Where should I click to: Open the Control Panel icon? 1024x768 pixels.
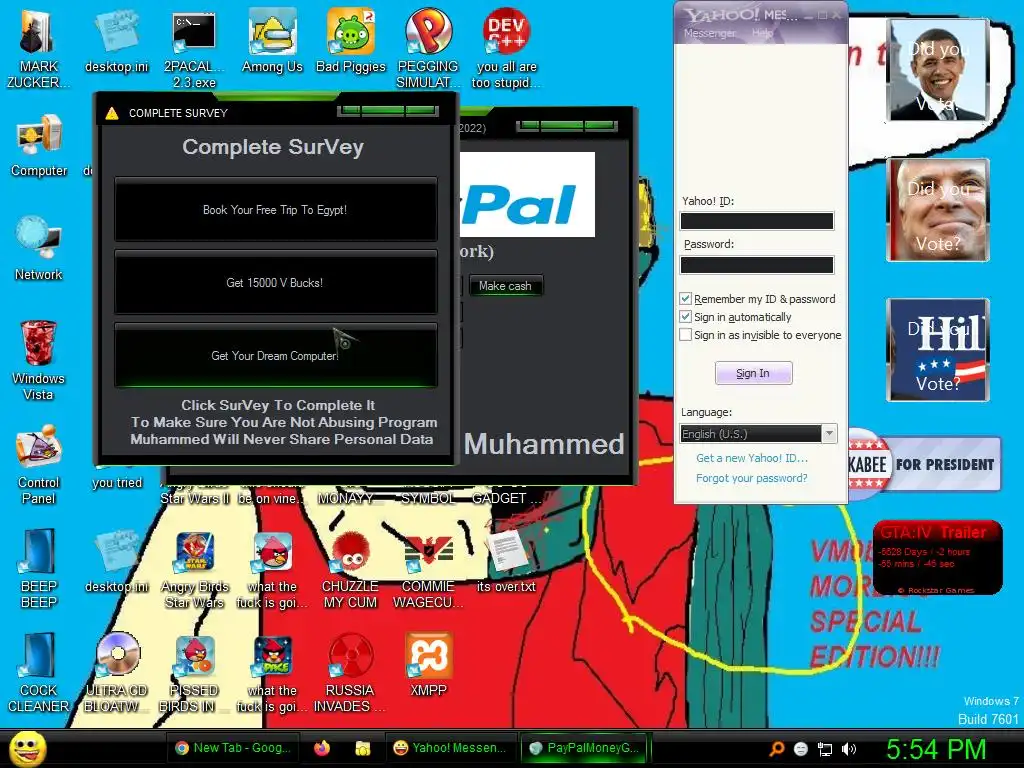pyautogui.click(x=38, y=464)
